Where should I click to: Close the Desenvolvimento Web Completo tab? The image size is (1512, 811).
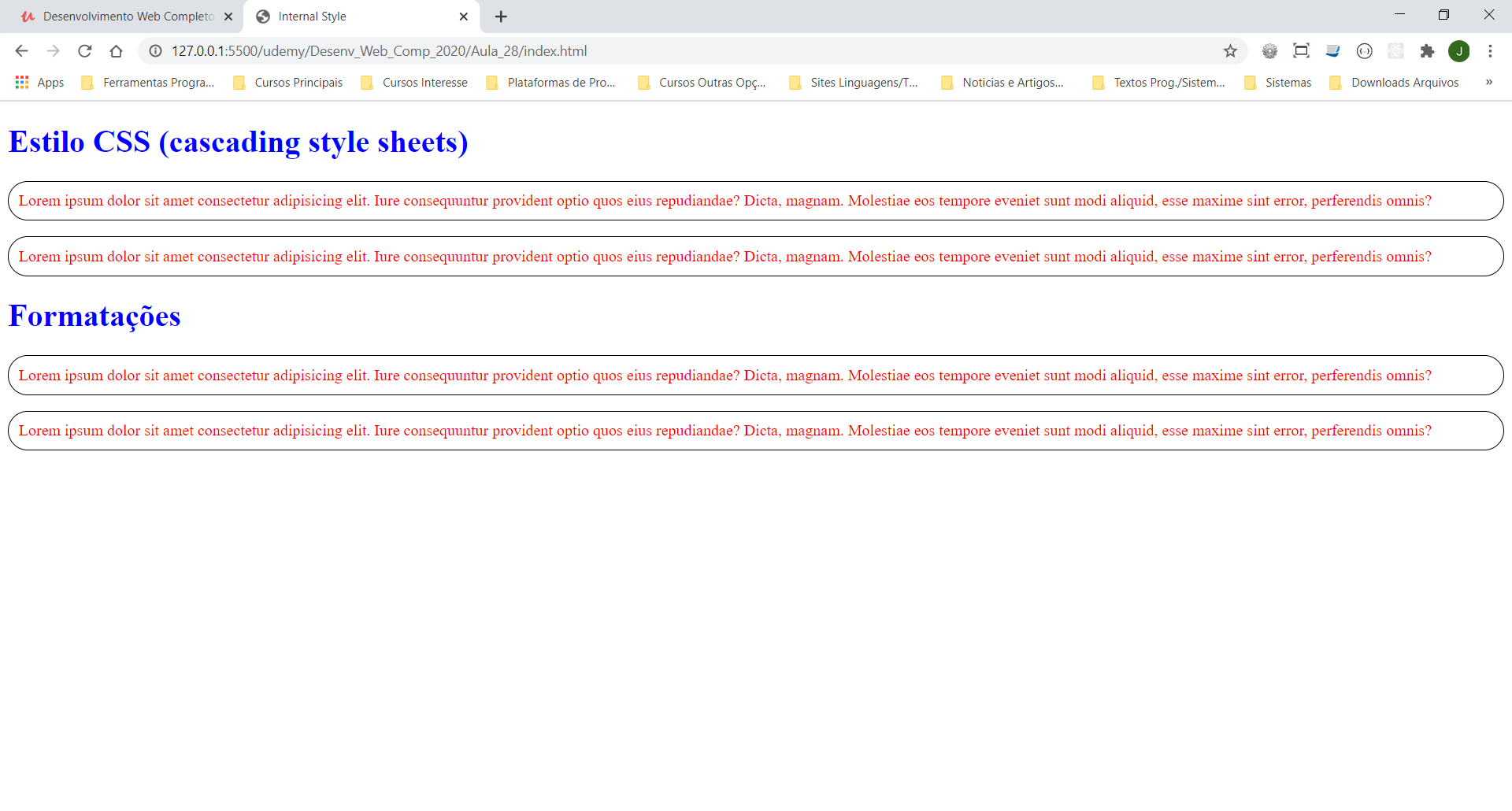click(228, 17)
